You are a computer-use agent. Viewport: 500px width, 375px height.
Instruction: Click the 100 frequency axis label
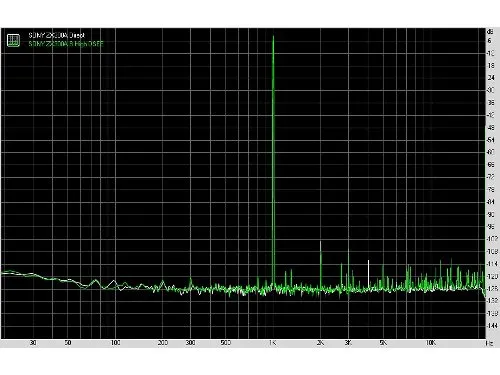click(x=115, y=343)
